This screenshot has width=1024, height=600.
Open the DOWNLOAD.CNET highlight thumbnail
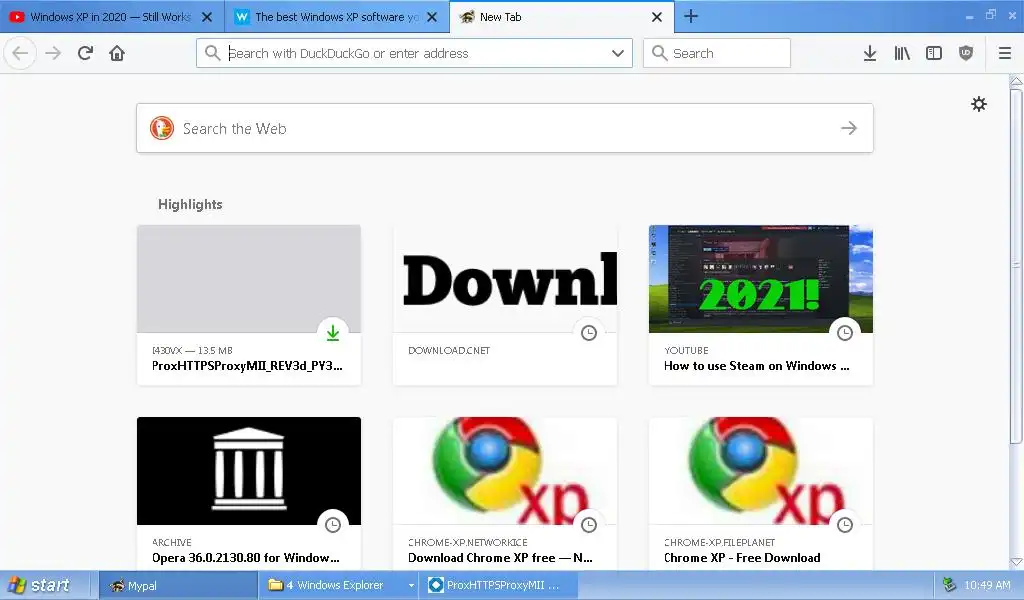[505, 279]
